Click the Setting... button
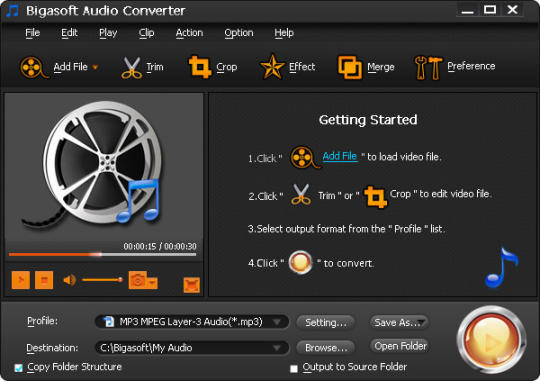The image size is (540, 381). (x=326, y=322)
